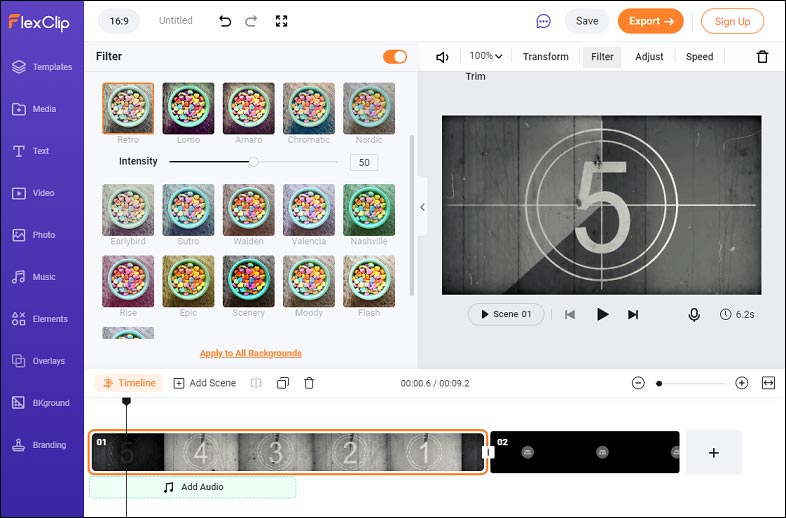Delete the clip with top trash icon
This screenshot has width=786, height=518.
(x=762, y=57)
